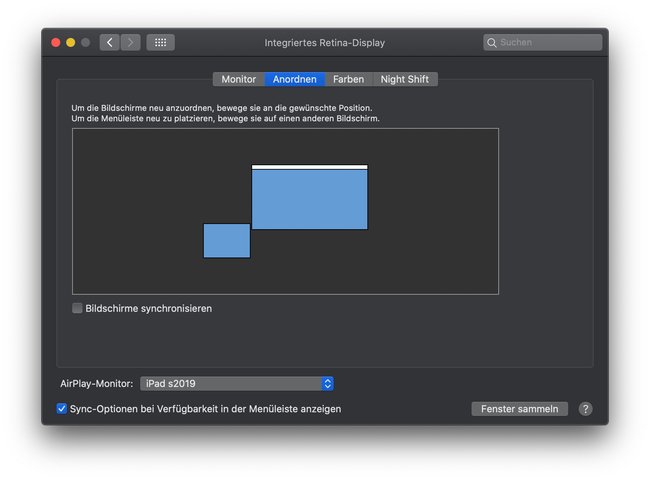
Task: Focus the Suchen search field
Action: pos(543,42)
